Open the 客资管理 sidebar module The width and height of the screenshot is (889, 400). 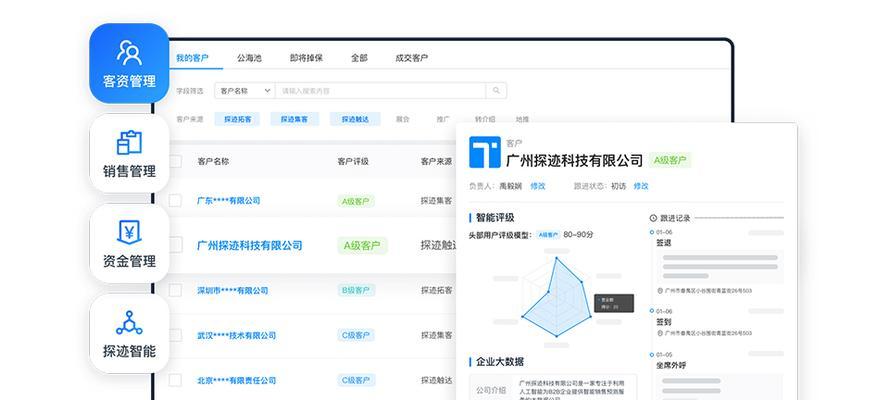[129, 63]
